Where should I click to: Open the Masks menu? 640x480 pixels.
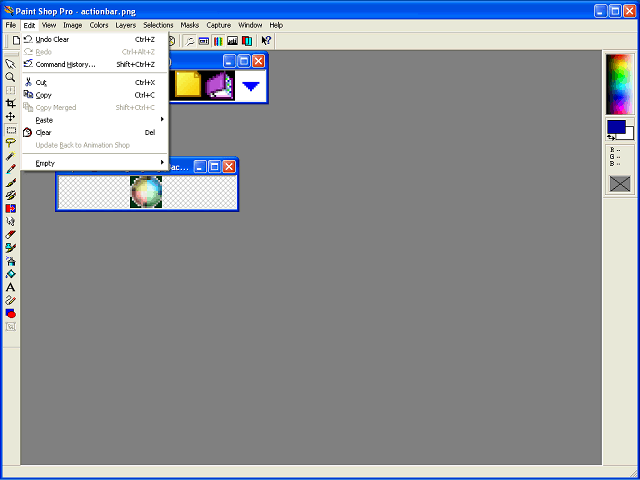[190, 25]
